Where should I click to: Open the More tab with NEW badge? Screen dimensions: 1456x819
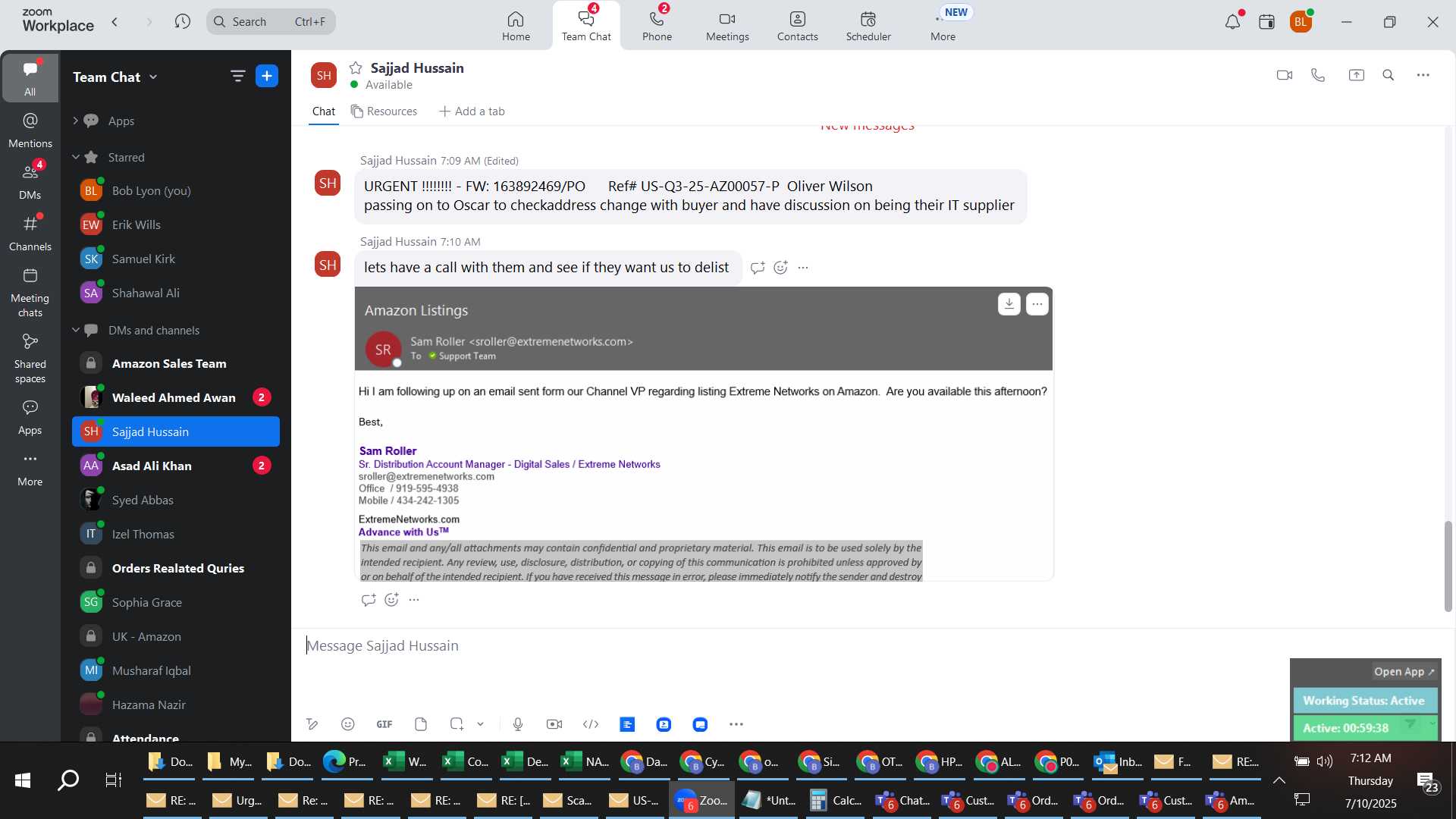(x=943, y=26)
